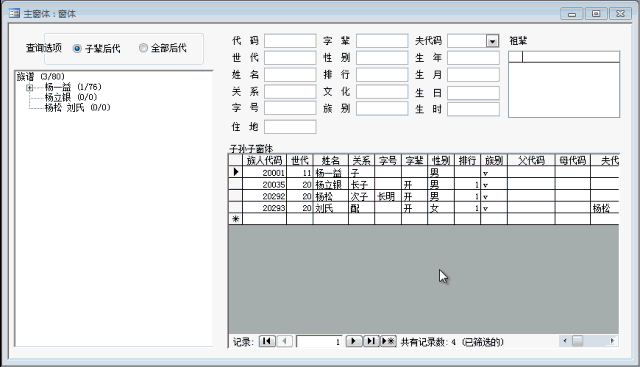The height and width of the screenshot is (367, 640).
Task: Slide the horizontal scrollbar thumb in subform
Action: [578, 341]
